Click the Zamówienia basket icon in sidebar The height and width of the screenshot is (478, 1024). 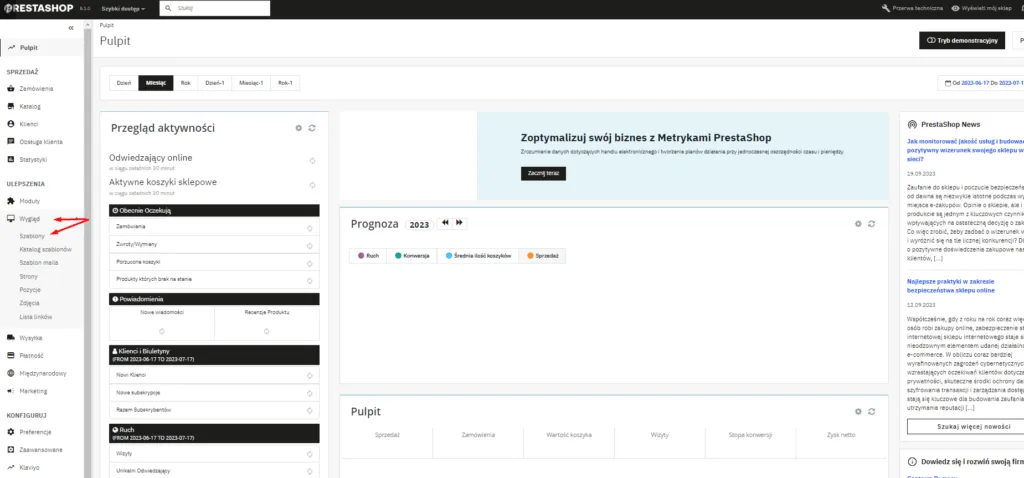(x=11, y=89)
